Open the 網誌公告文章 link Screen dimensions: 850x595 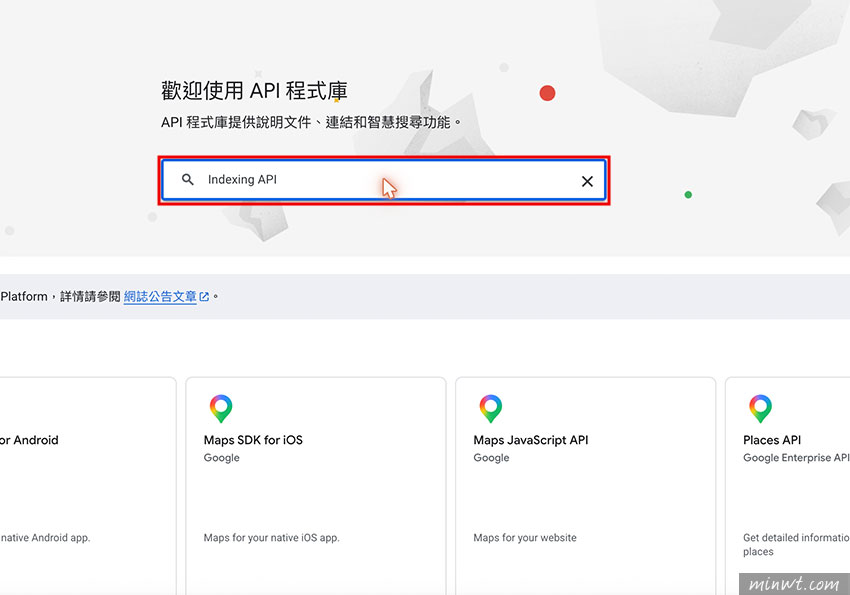pos(160,296)
